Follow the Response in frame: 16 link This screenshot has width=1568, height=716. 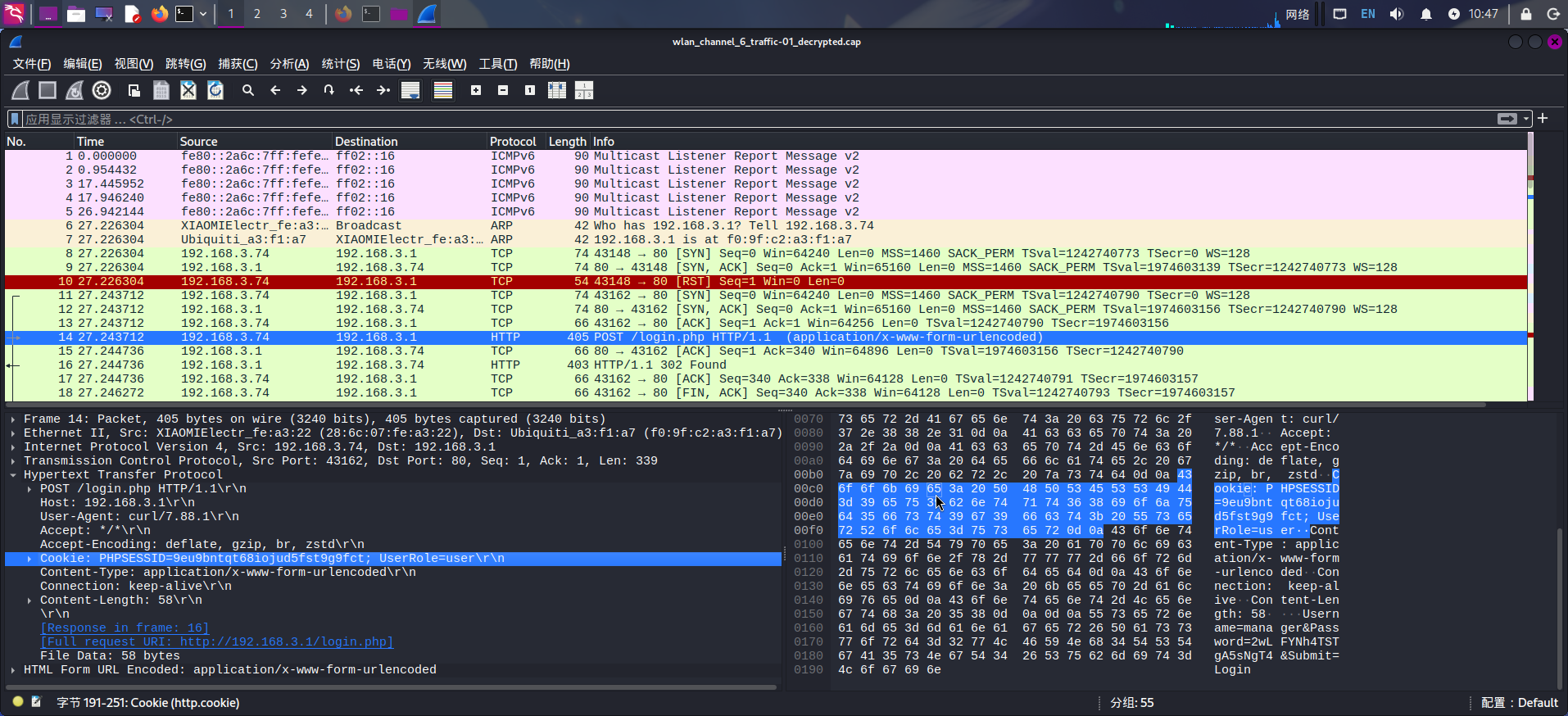click(125, 628)
